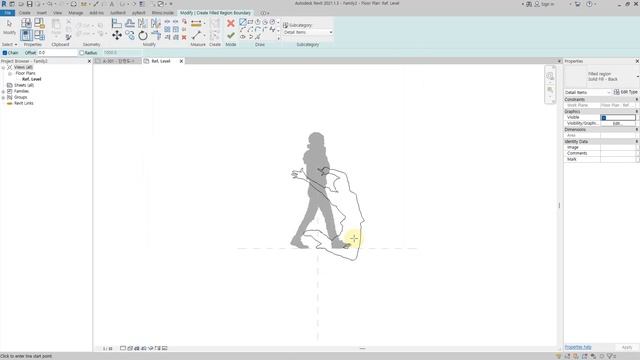Open the File menu tab
This screenshot has width=640, height=360.
pyautogui.click(x=7, y=13)
